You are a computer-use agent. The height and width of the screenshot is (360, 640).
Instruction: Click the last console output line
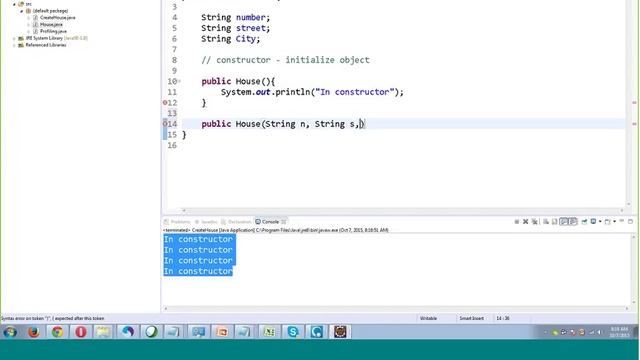(198, 271)
